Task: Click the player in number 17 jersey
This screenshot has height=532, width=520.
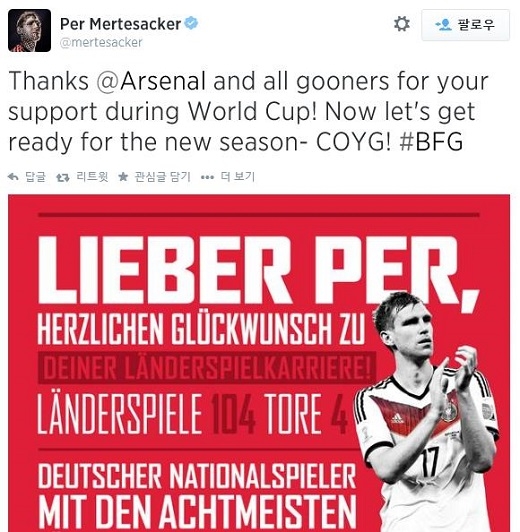Action: (427, 412)
